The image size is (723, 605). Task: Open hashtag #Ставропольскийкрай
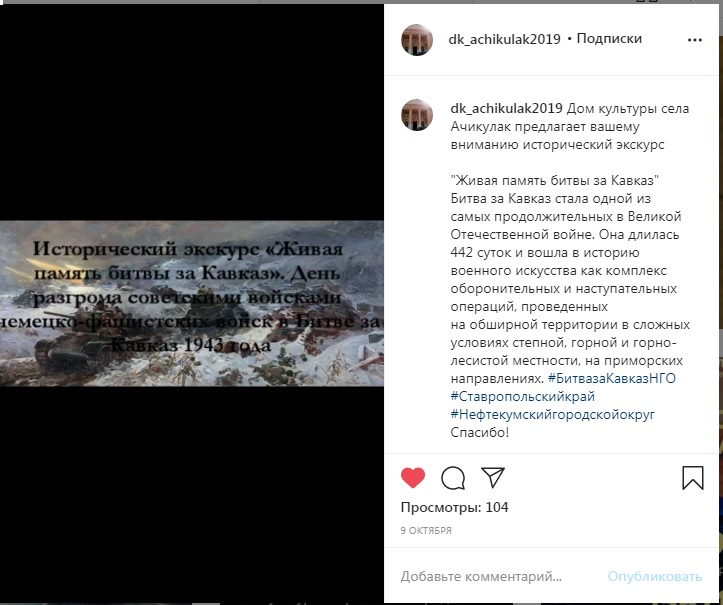click(523, 397)
